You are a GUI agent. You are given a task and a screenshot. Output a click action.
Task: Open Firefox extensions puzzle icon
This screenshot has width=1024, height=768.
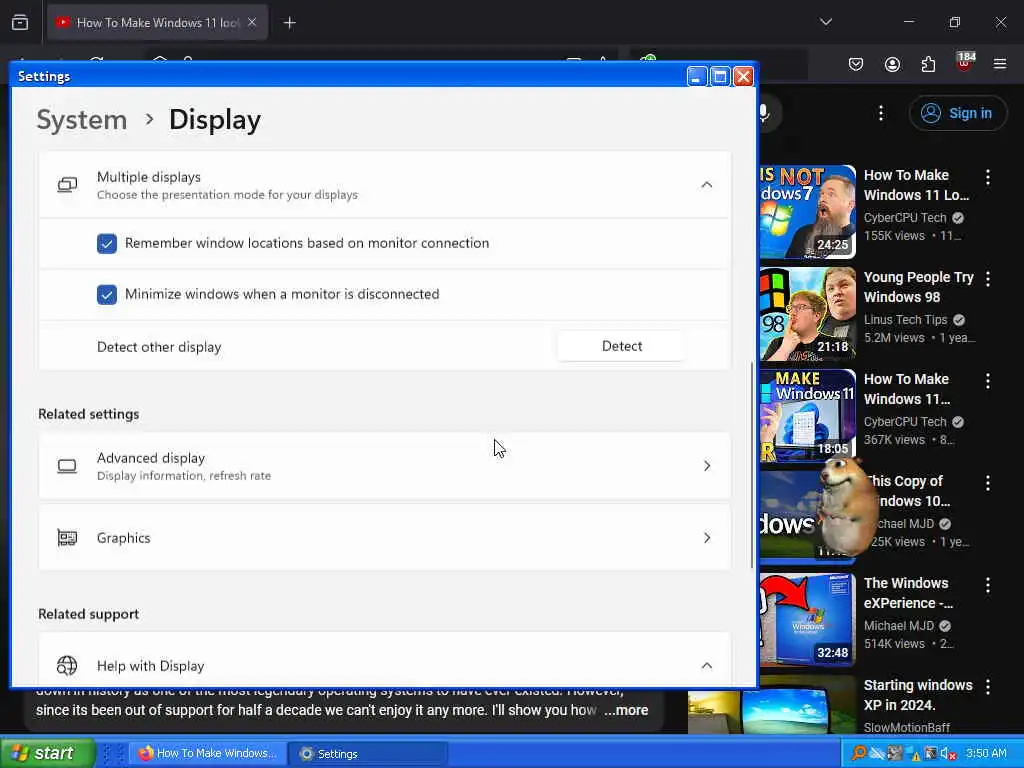(928, 64)
